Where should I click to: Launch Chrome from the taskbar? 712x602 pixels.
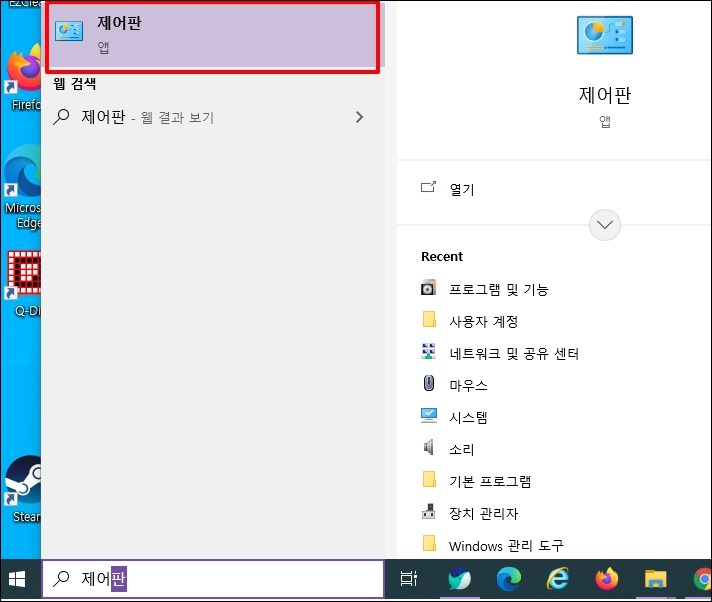click(703, 579)
